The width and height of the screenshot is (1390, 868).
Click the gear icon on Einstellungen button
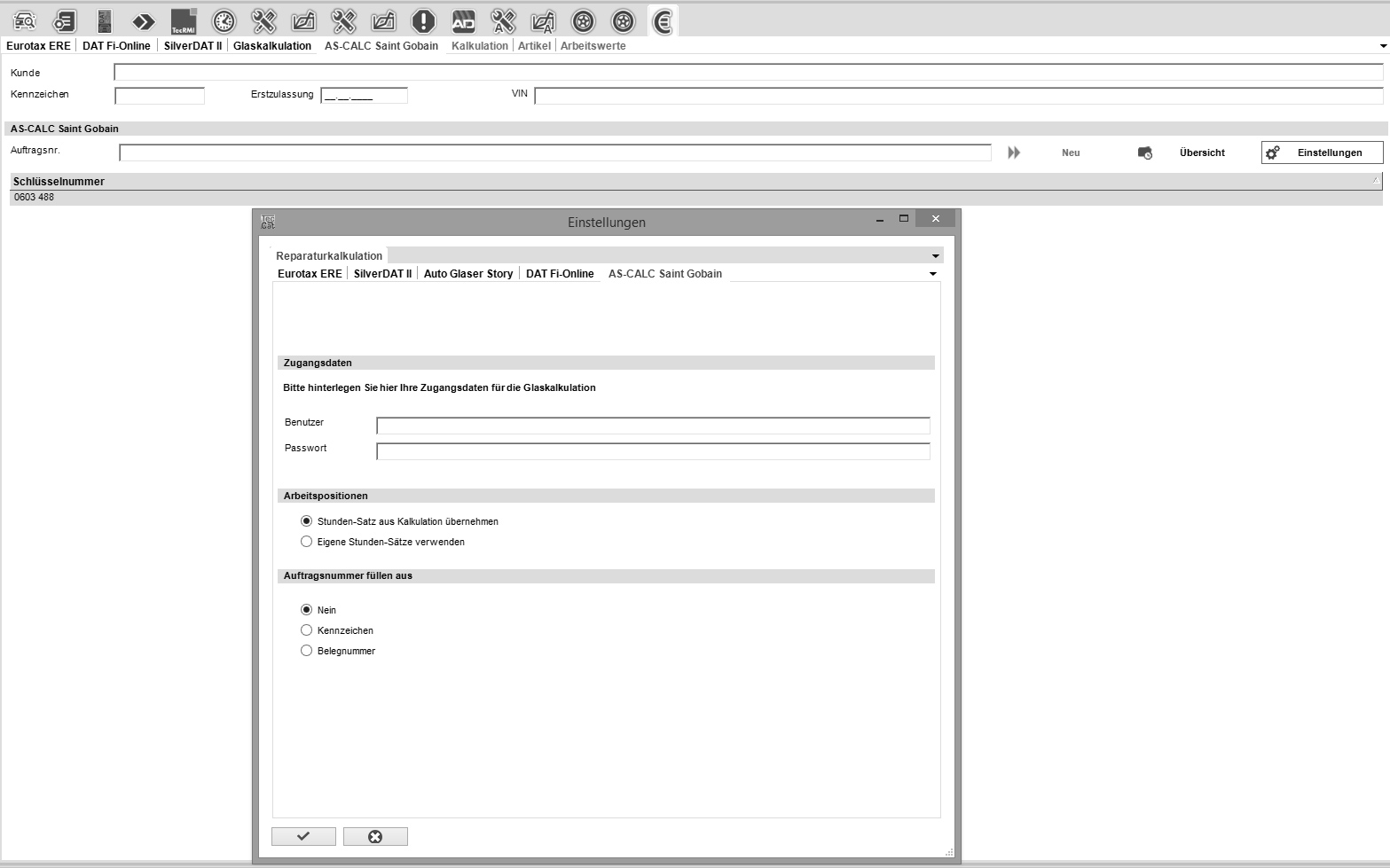coord(1273,152)
